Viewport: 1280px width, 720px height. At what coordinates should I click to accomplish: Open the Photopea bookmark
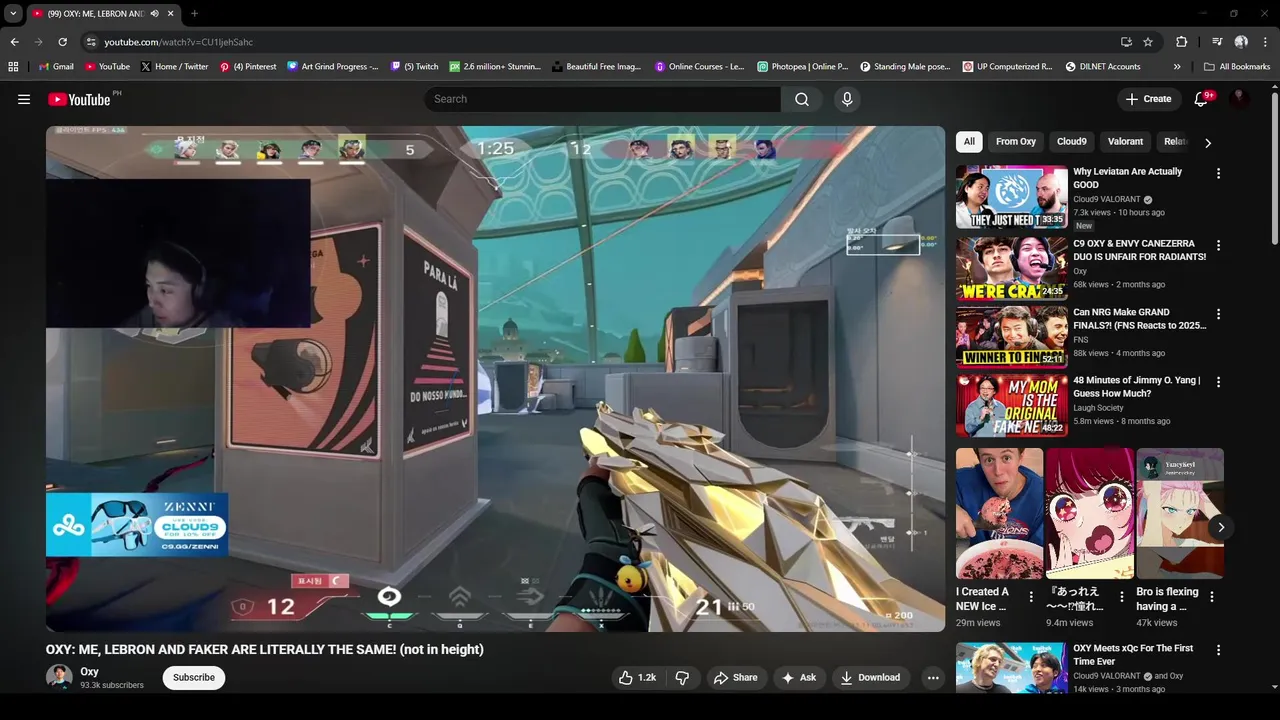point(802,67)
